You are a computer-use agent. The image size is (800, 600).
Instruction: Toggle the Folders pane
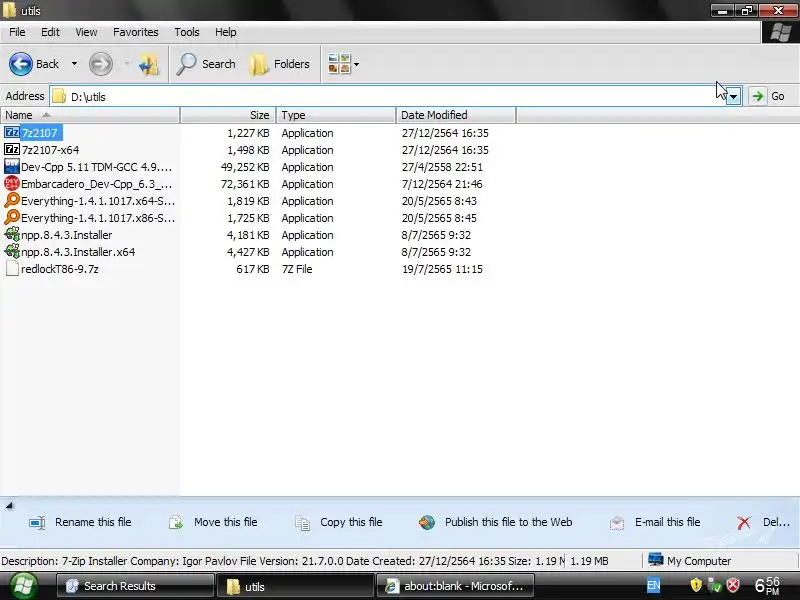pos(280,64)
